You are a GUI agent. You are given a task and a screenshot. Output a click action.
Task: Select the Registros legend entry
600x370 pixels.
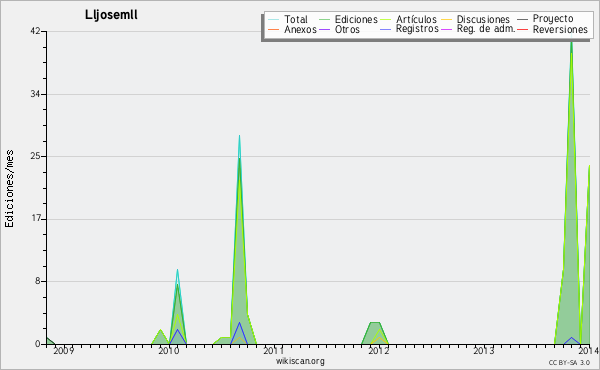point(409,29)
